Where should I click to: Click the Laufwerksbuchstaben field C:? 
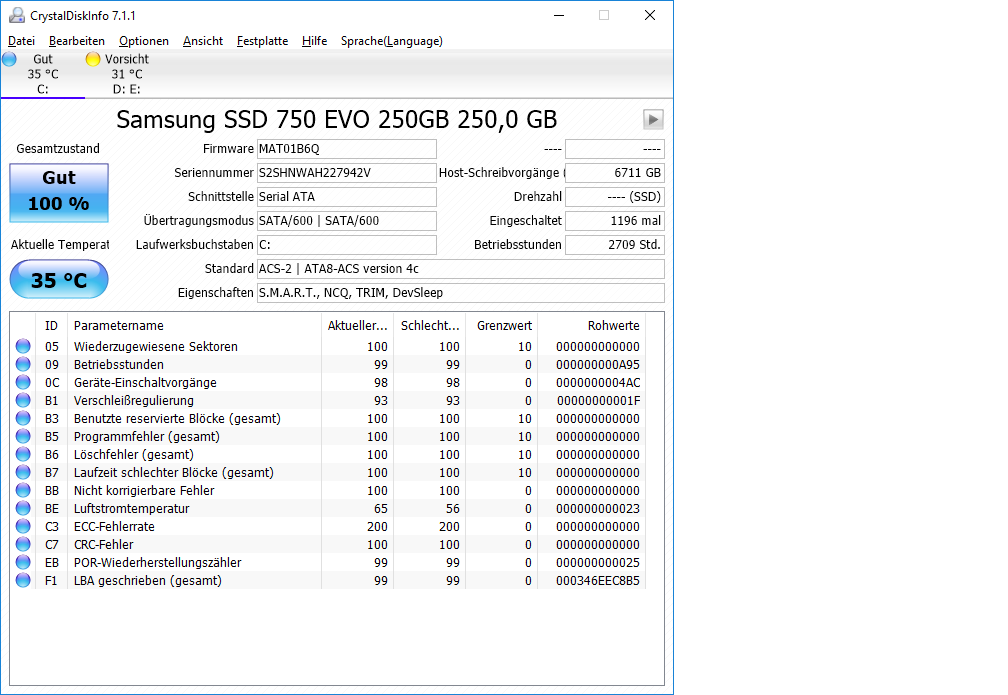click(x=346, y=245)
